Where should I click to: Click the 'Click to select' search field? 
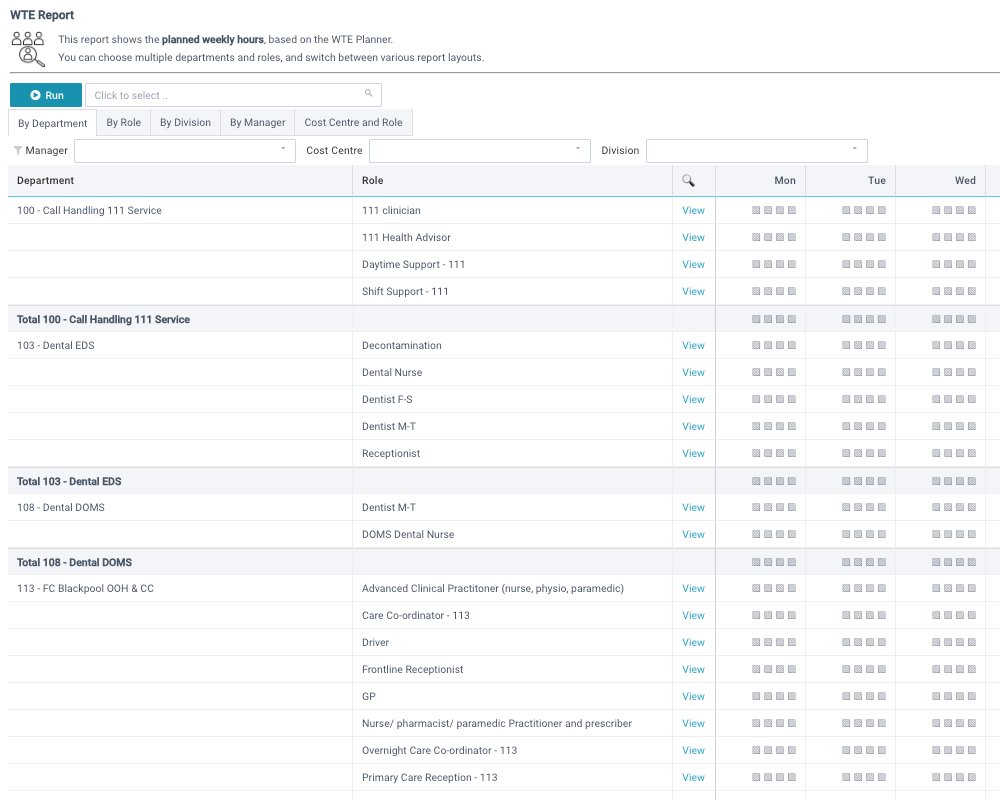pyautogui.click(x=225, y=95)
